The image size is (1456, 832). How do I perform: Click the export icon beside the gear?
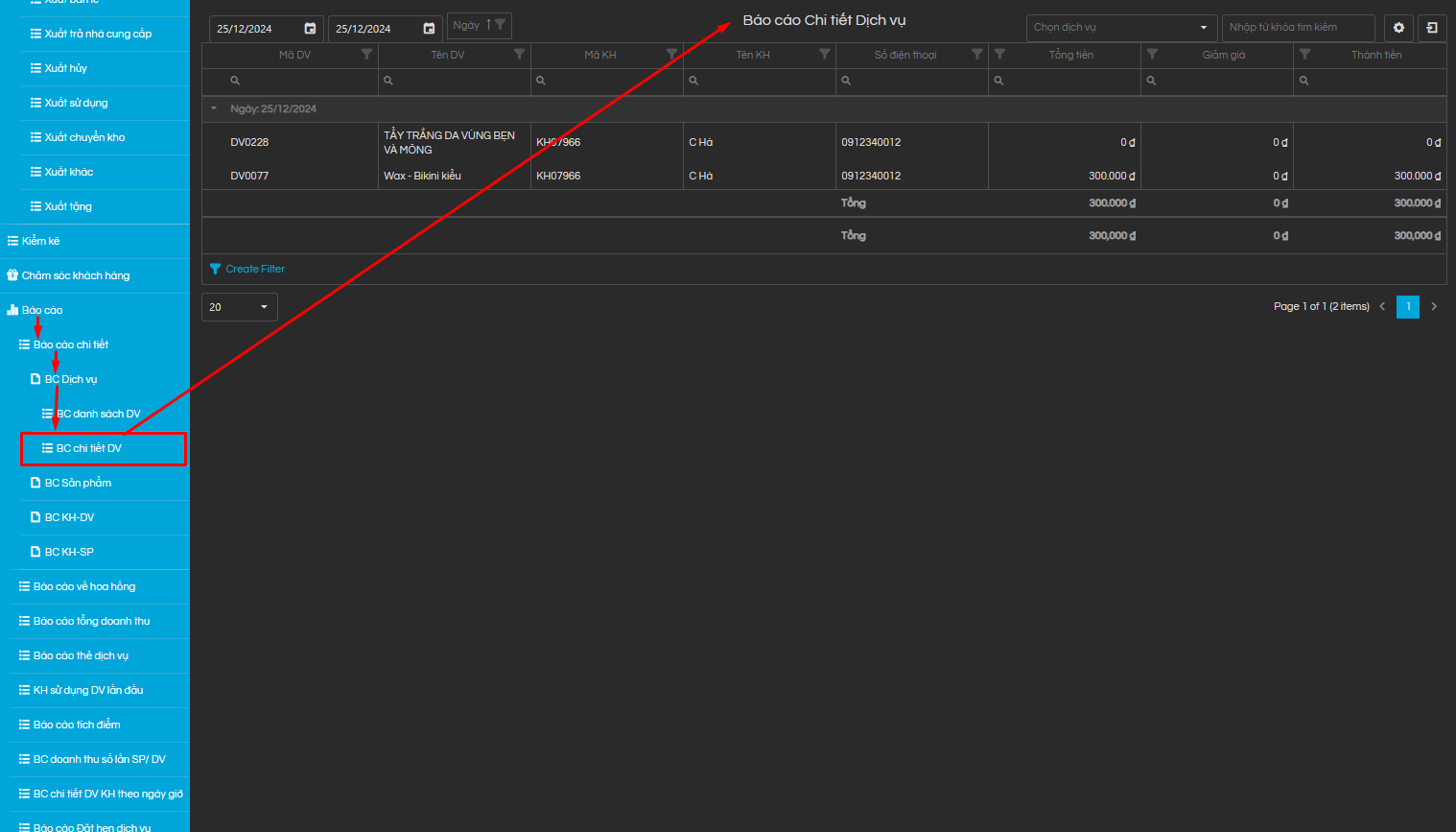tap(1432, 28)
